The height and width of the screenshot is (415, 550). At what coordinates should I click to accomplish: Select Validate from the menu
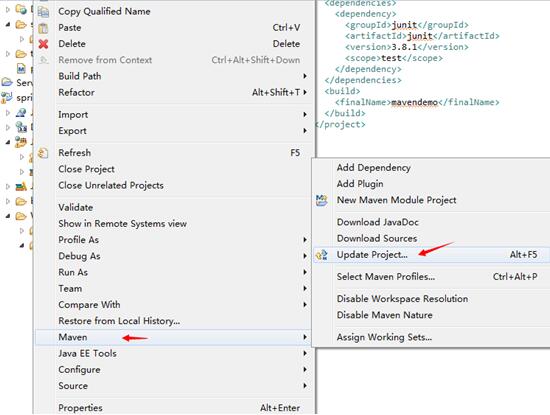174,207
